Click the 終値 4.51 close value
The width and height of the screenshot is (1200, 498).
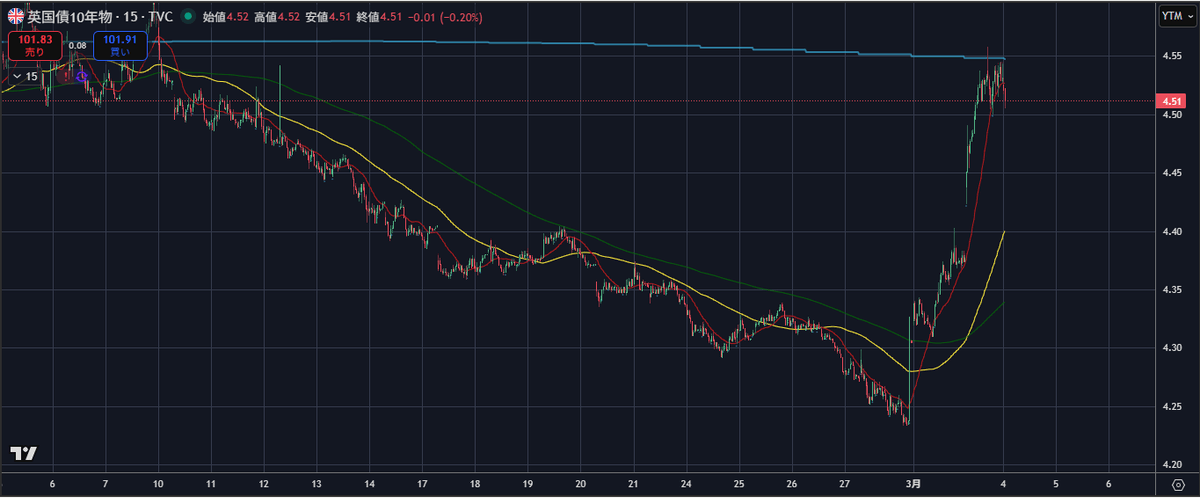pos(378,17)
